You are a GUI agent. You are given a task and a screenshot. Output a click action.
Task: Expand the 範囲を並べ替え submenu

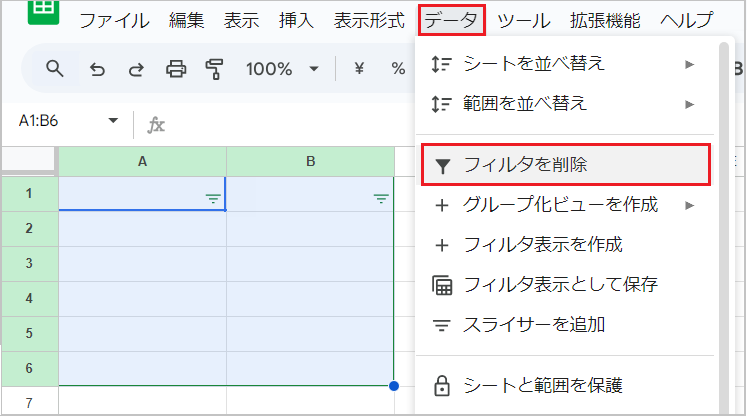(x=689, y=104)
